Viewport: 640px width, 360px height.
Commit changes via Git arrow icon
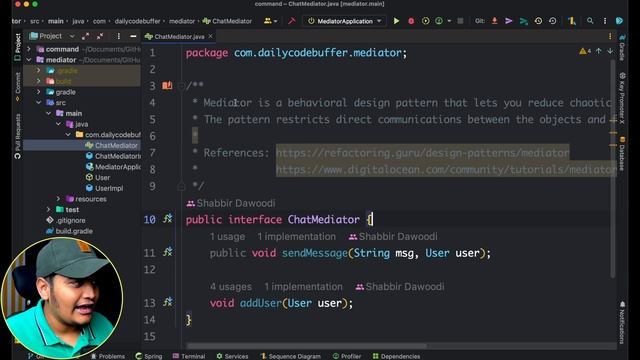[x=509, y=21]
